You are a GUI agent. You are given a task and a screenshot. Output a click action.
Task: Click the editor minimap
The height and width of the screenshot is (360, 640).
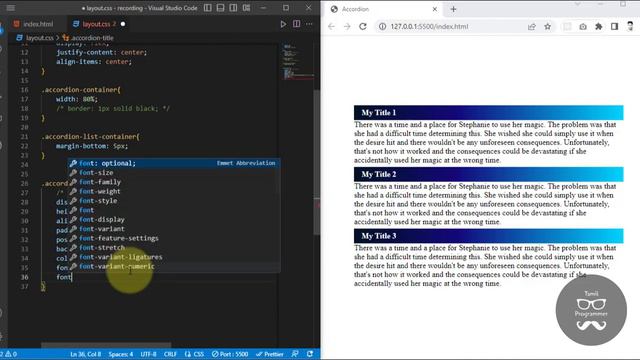[x=297, y=61]
